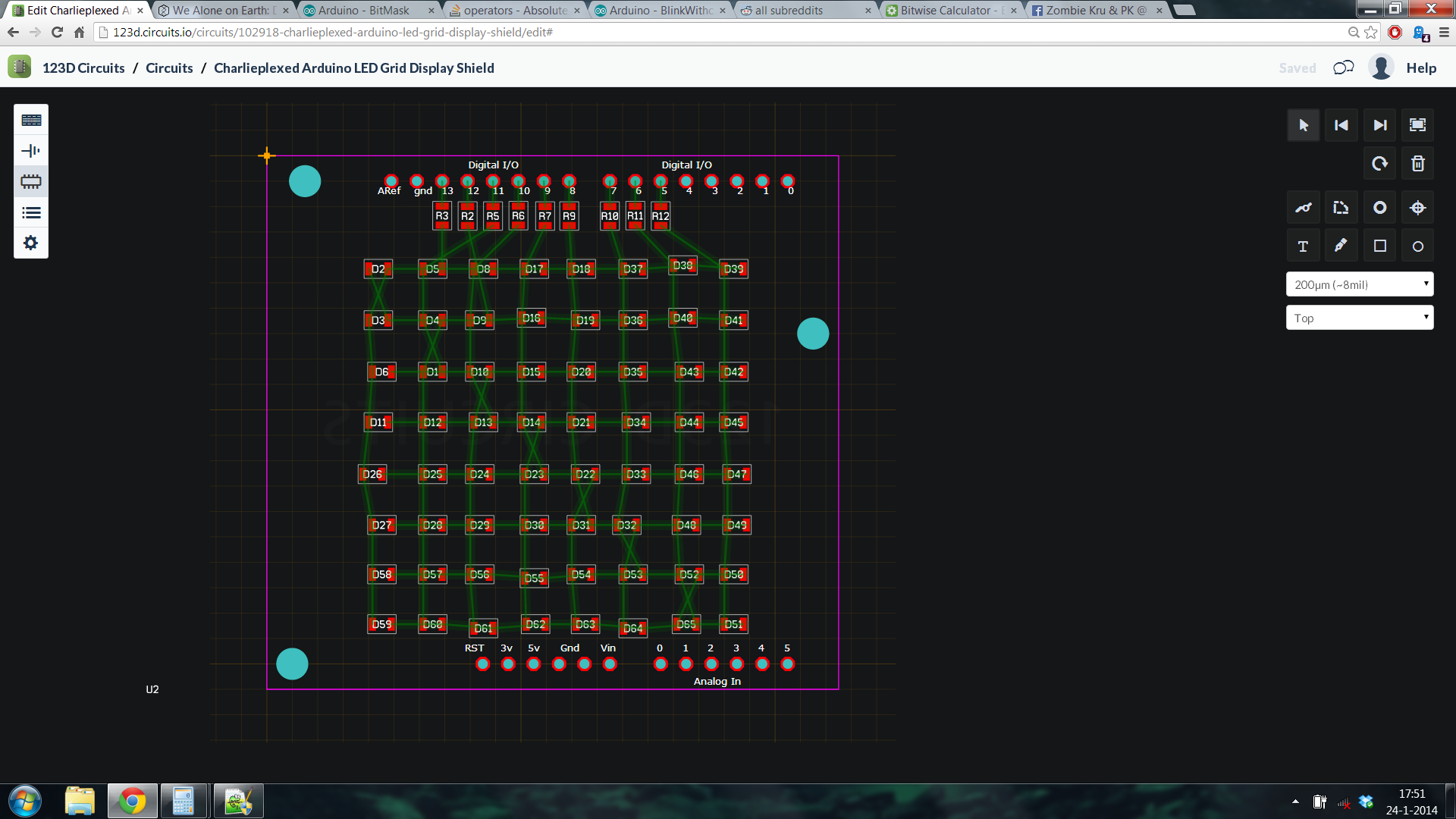Delete using the trash icon
1456x819 pixels.
coord(1417,163)
